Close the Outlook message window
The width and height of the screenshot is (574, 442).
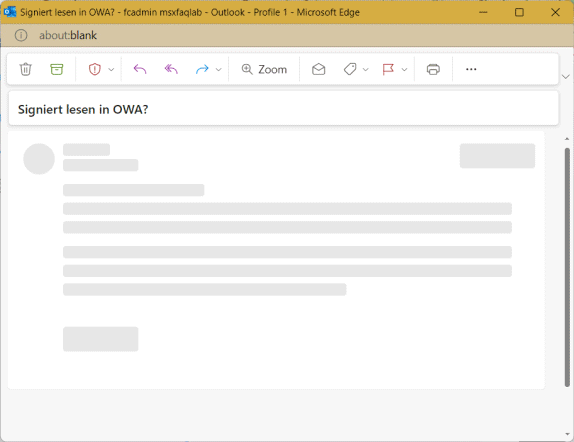(555, 12)
